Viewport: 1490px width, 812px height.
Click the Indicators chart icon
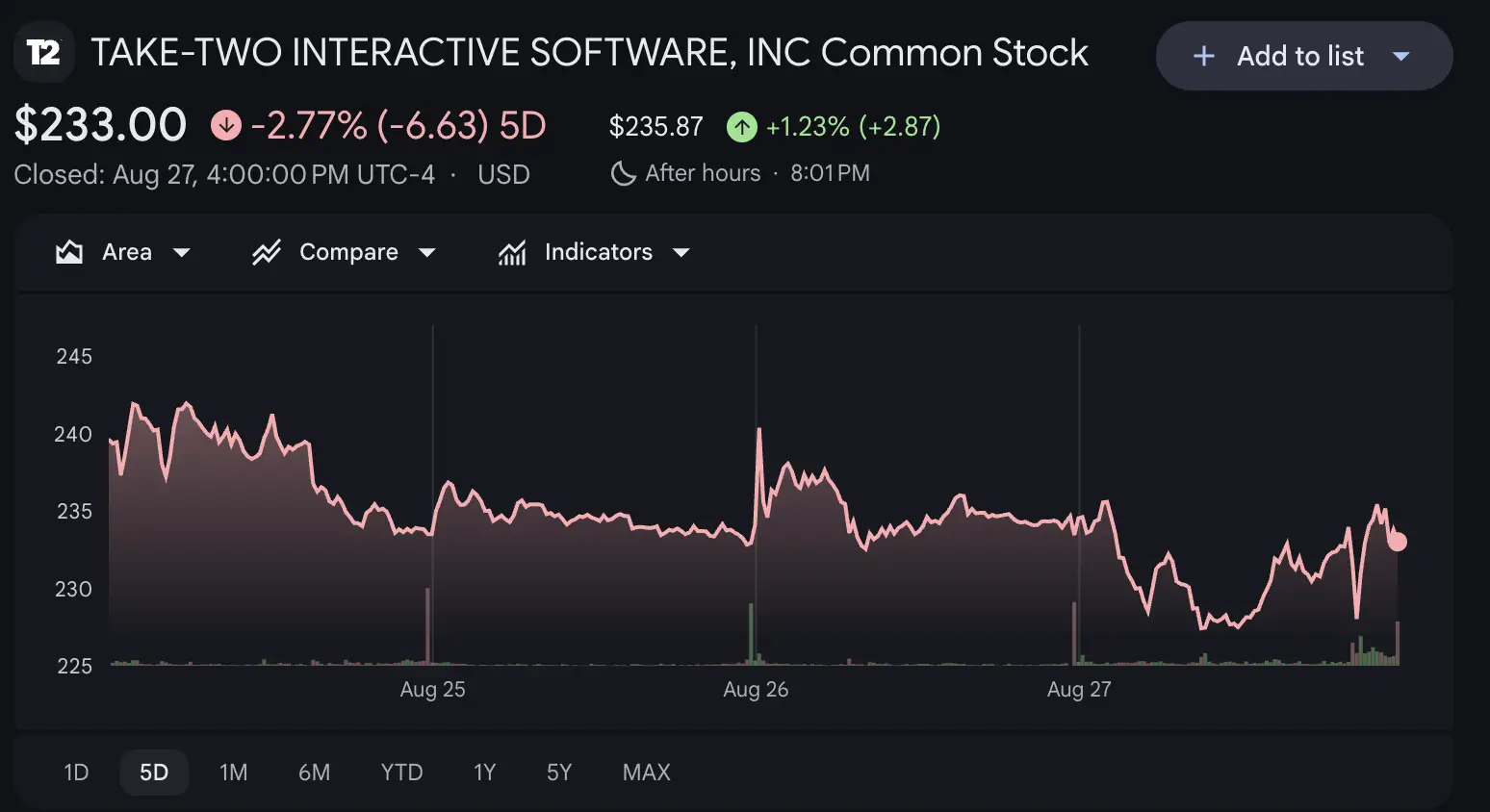[512, 252]
